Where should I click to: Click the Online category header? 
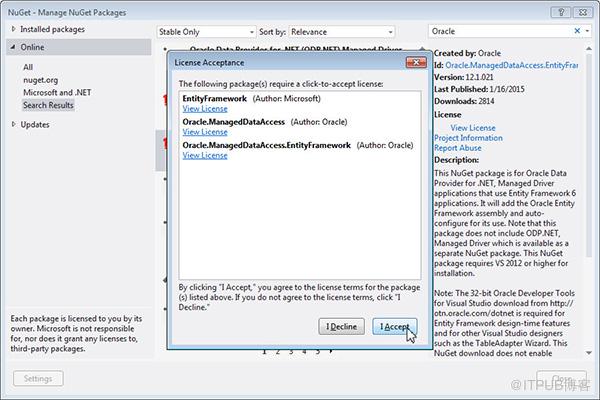[79, 47]
